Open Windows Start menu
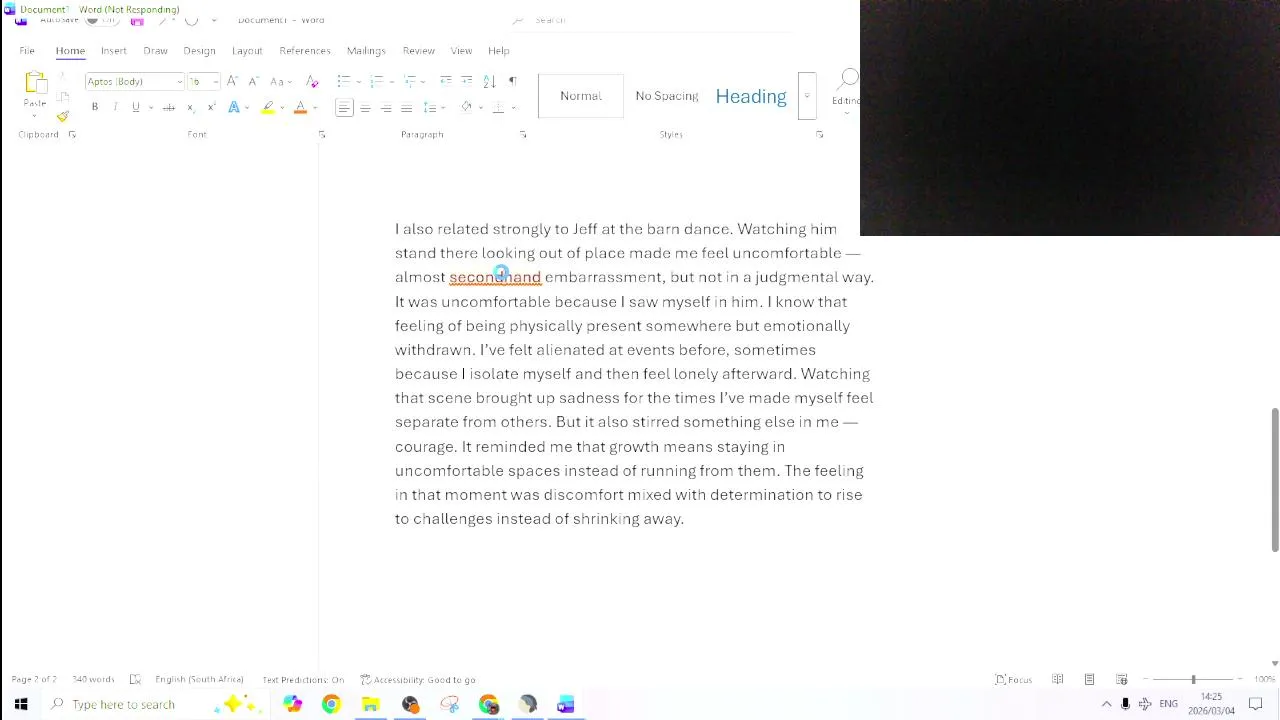 coord(21,705)
